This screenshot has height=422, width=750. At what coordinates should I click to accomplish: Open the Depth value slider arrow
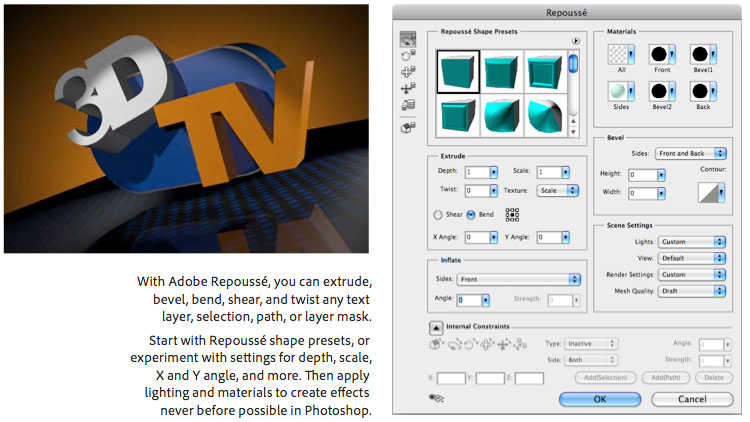494,172
